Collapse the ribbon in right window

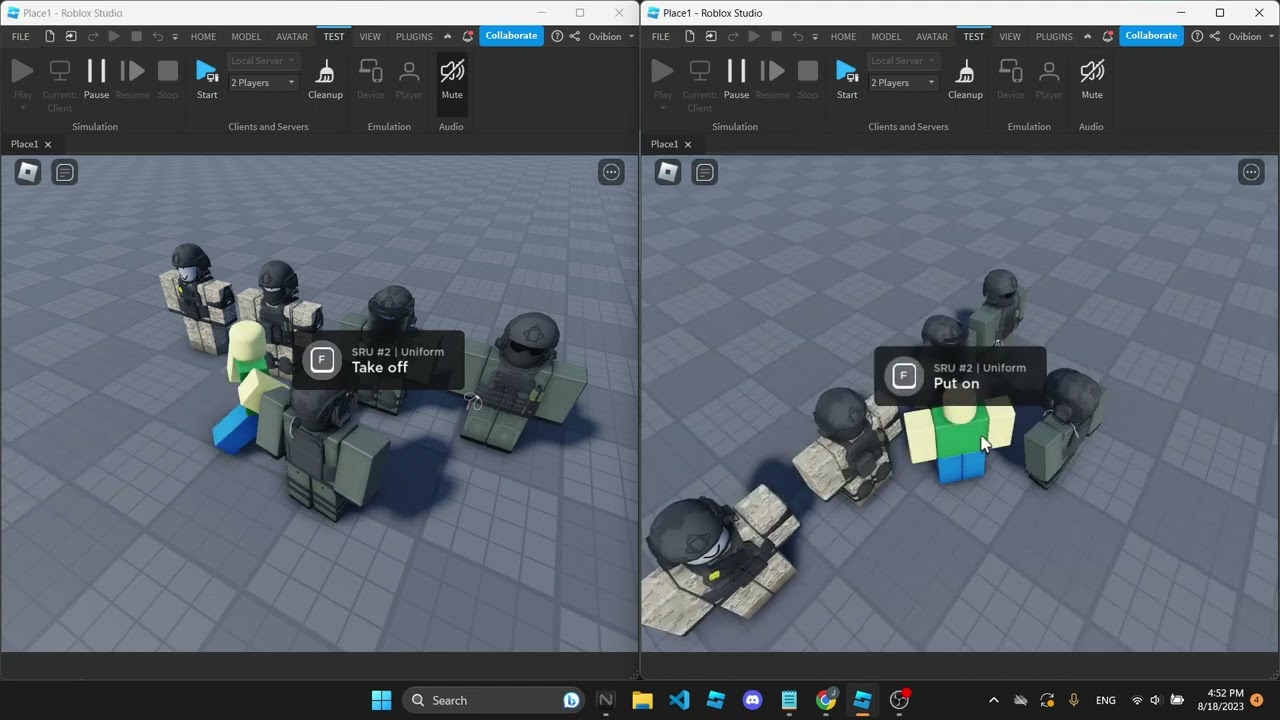(1087, 37)
